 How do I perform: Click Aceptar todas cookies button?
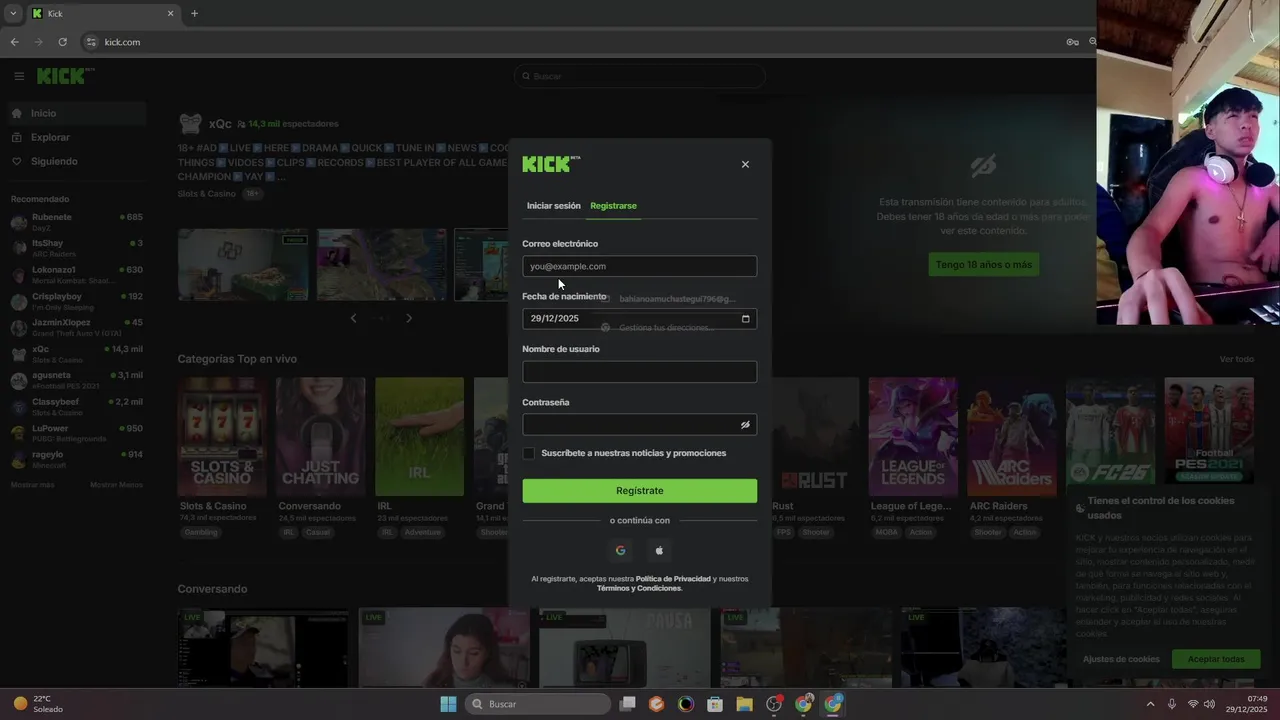click(1216, 659)
